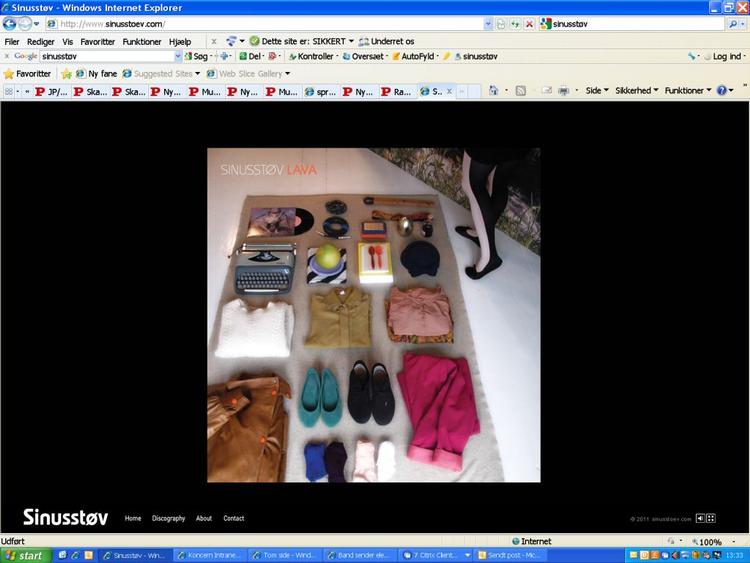
Task: Go back with the browser Back arrow
Action: (x=9, y=23)
